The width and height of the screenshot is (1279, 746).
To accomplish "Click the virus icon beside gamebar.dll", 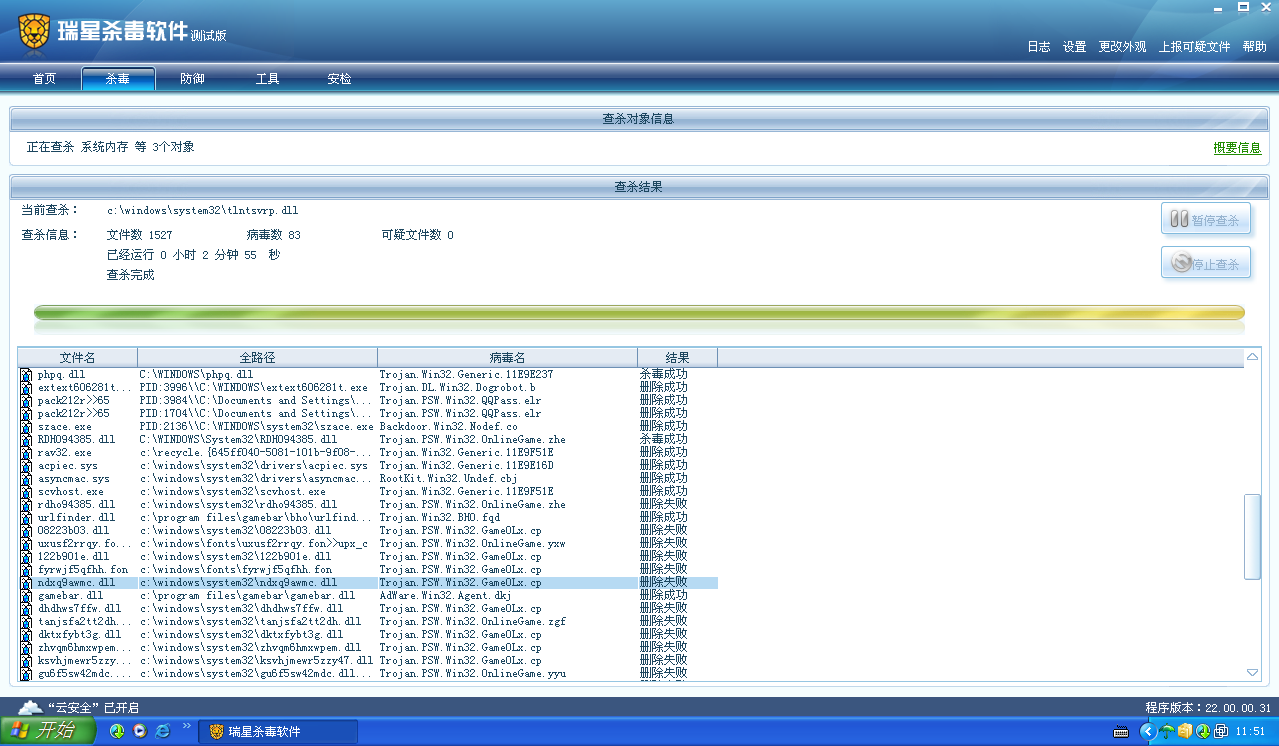I will [x=27, y=595].
